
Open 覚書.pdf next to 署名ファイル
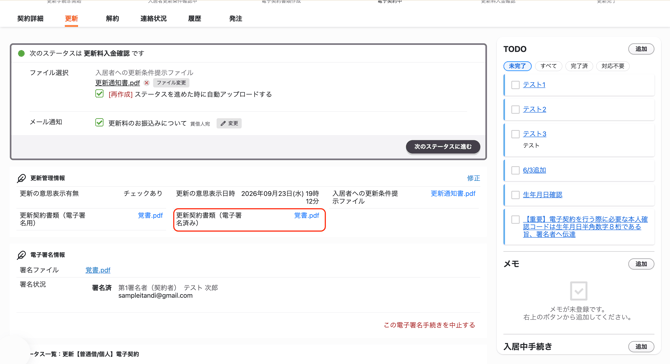pos(98,270)
